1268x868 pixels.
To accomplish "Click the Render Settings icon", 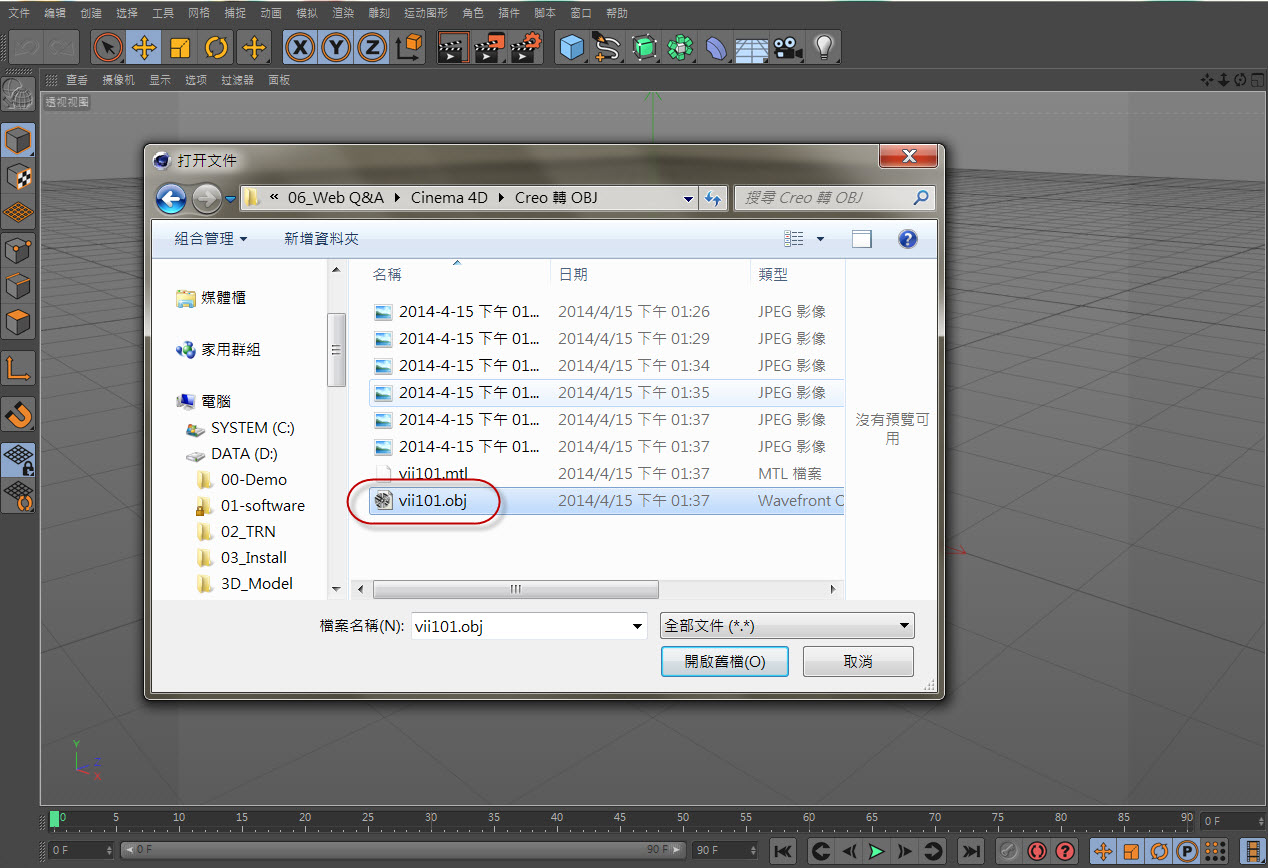I will tap(526, 47).
